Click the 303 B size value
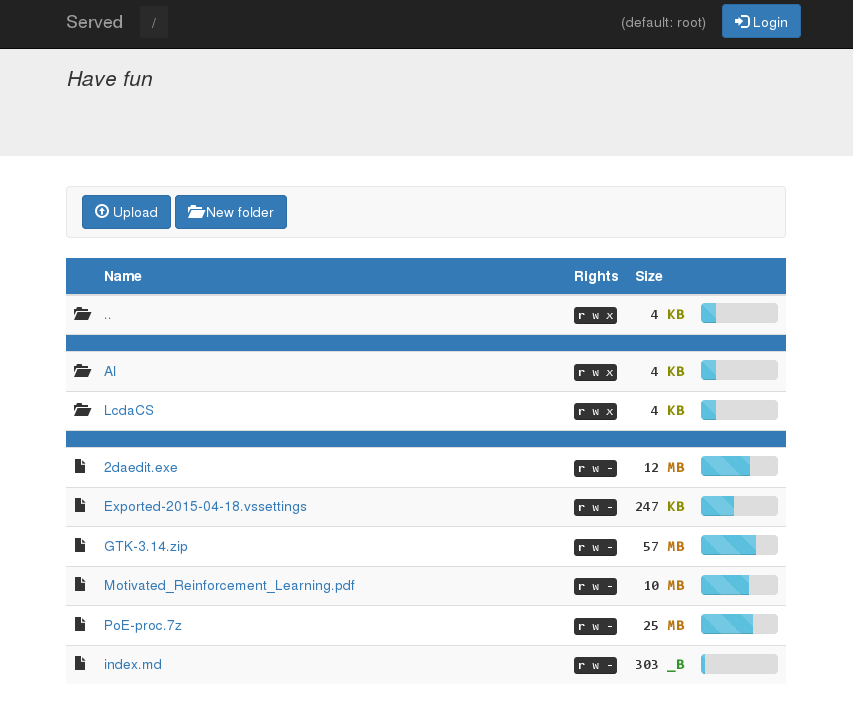This screenshot has height=721, width=853. pos(660,665)
